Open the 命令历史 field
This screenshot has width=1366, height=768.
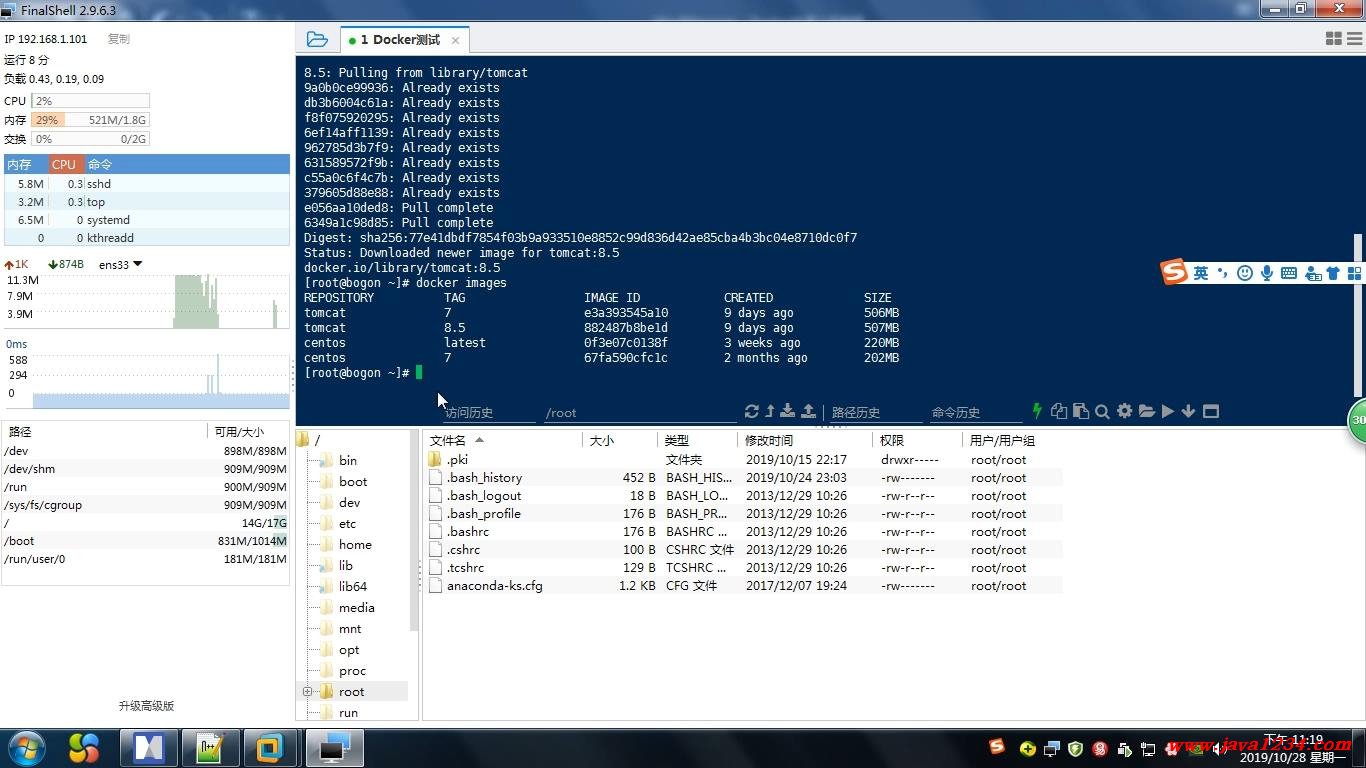(975, 412)
